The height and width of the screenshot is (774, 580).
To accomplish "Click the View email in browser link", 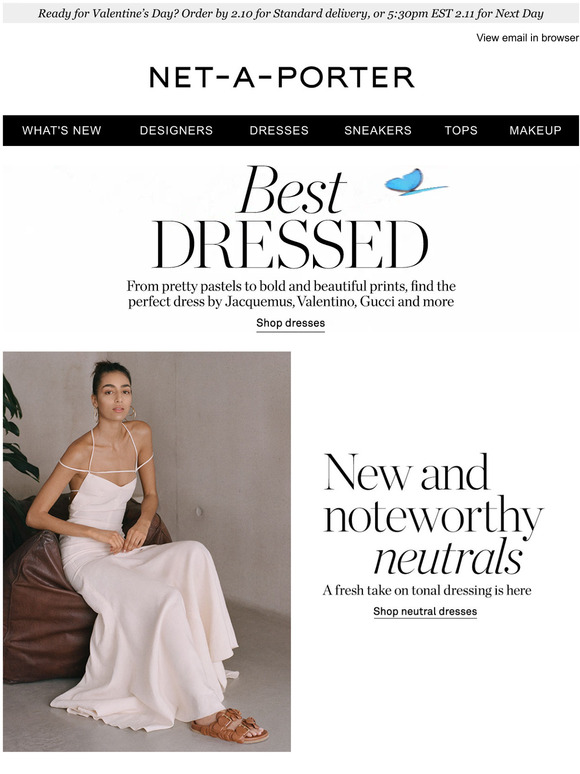I will [x=527, y=38].
